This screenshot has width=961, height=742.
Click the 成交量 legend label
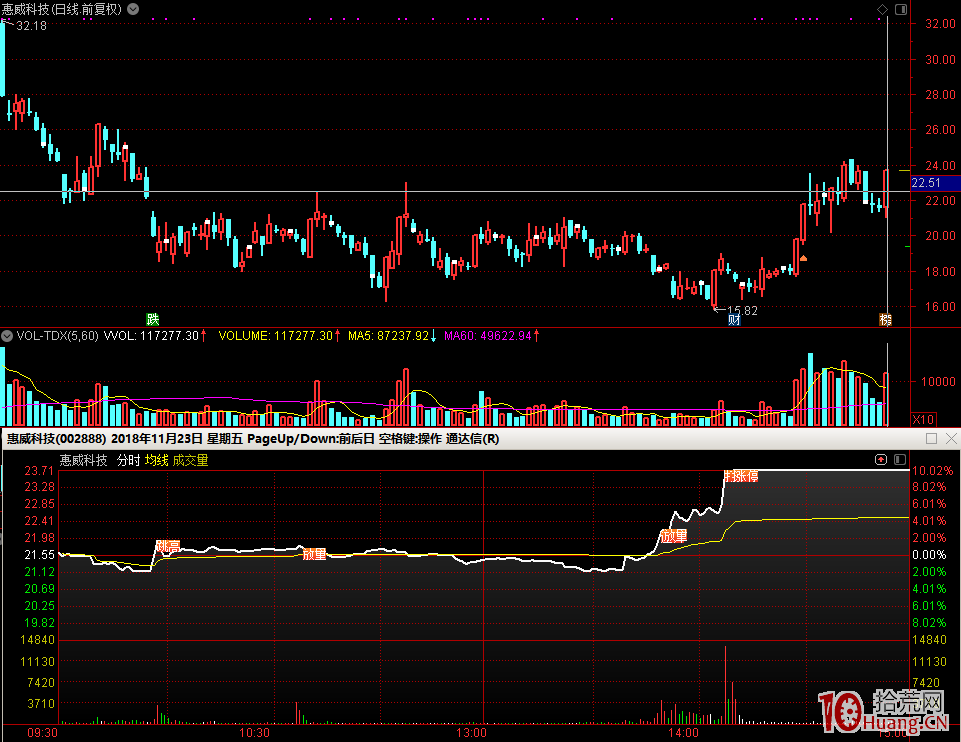click(190, 460)
